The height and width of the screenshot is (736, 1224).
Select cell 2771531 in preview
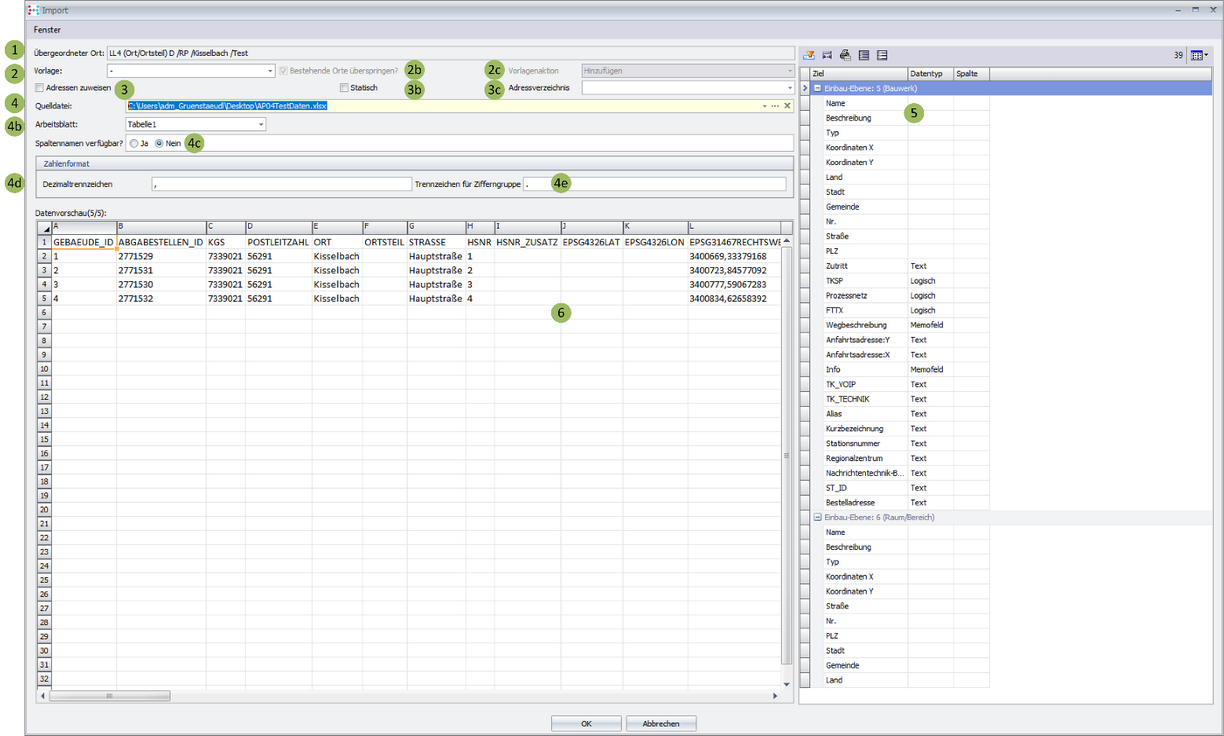161,270
